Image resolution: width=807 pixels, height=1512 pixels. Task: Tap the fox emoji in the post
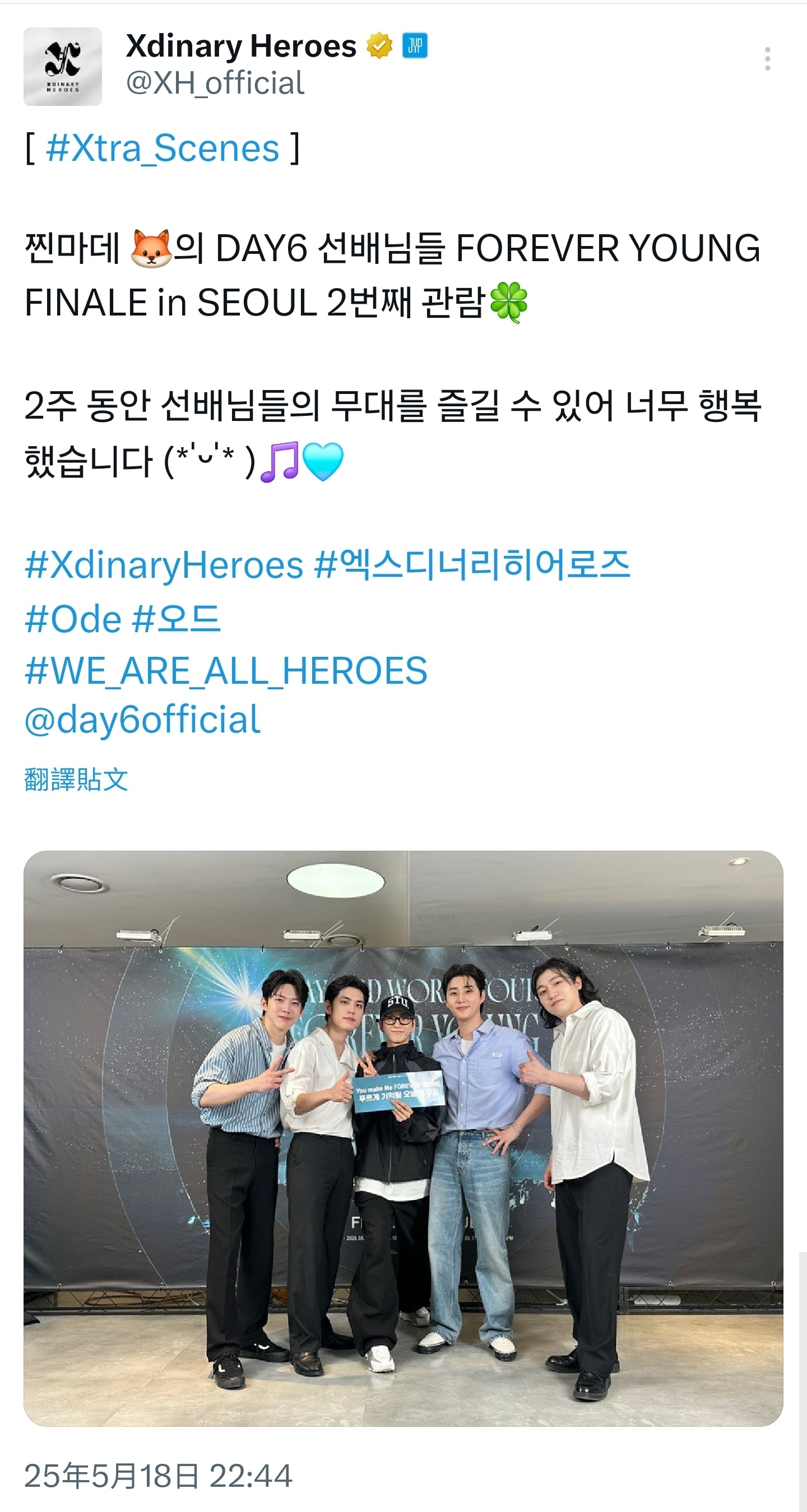click(151, 249)
